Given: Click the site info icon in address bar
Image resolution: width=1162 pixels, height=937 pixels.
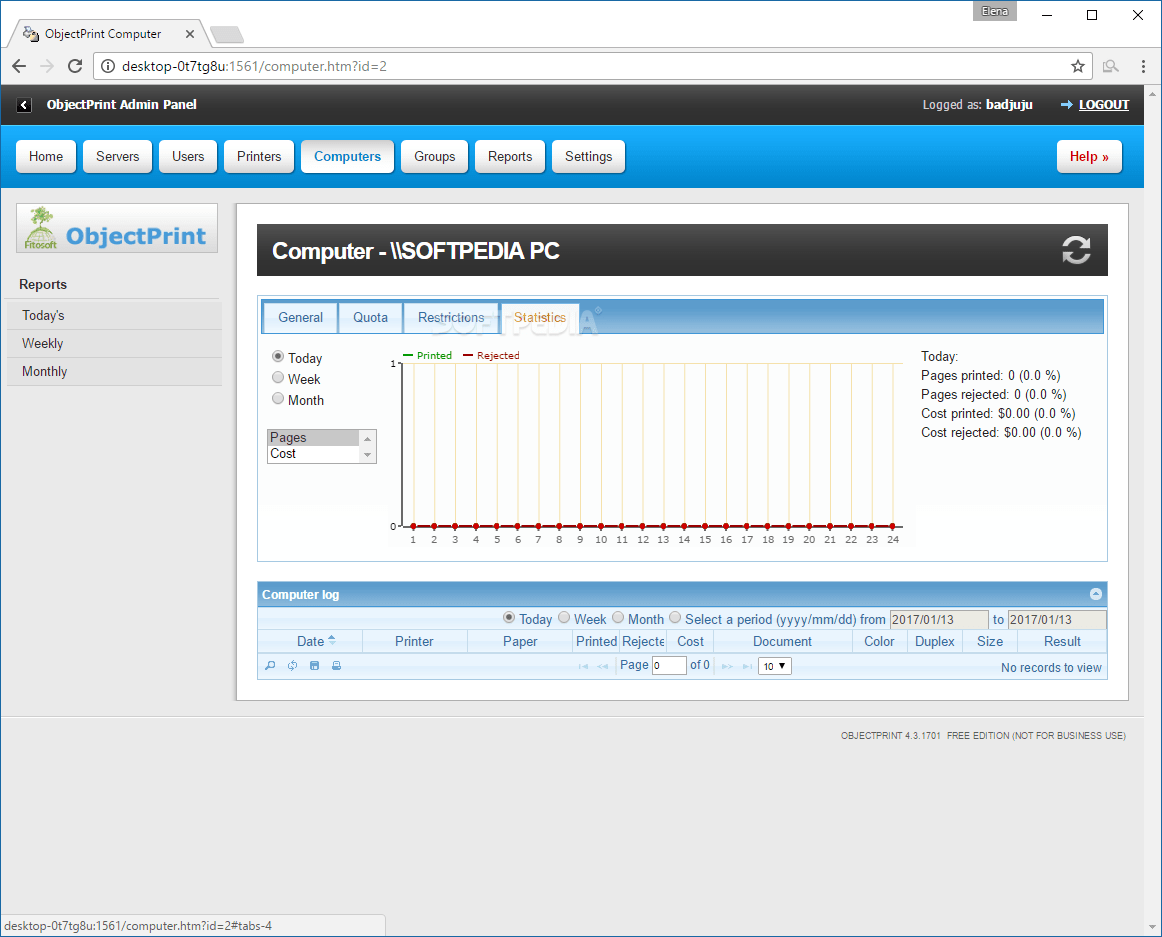Looking at the screenshot, I should pos(108,66).
